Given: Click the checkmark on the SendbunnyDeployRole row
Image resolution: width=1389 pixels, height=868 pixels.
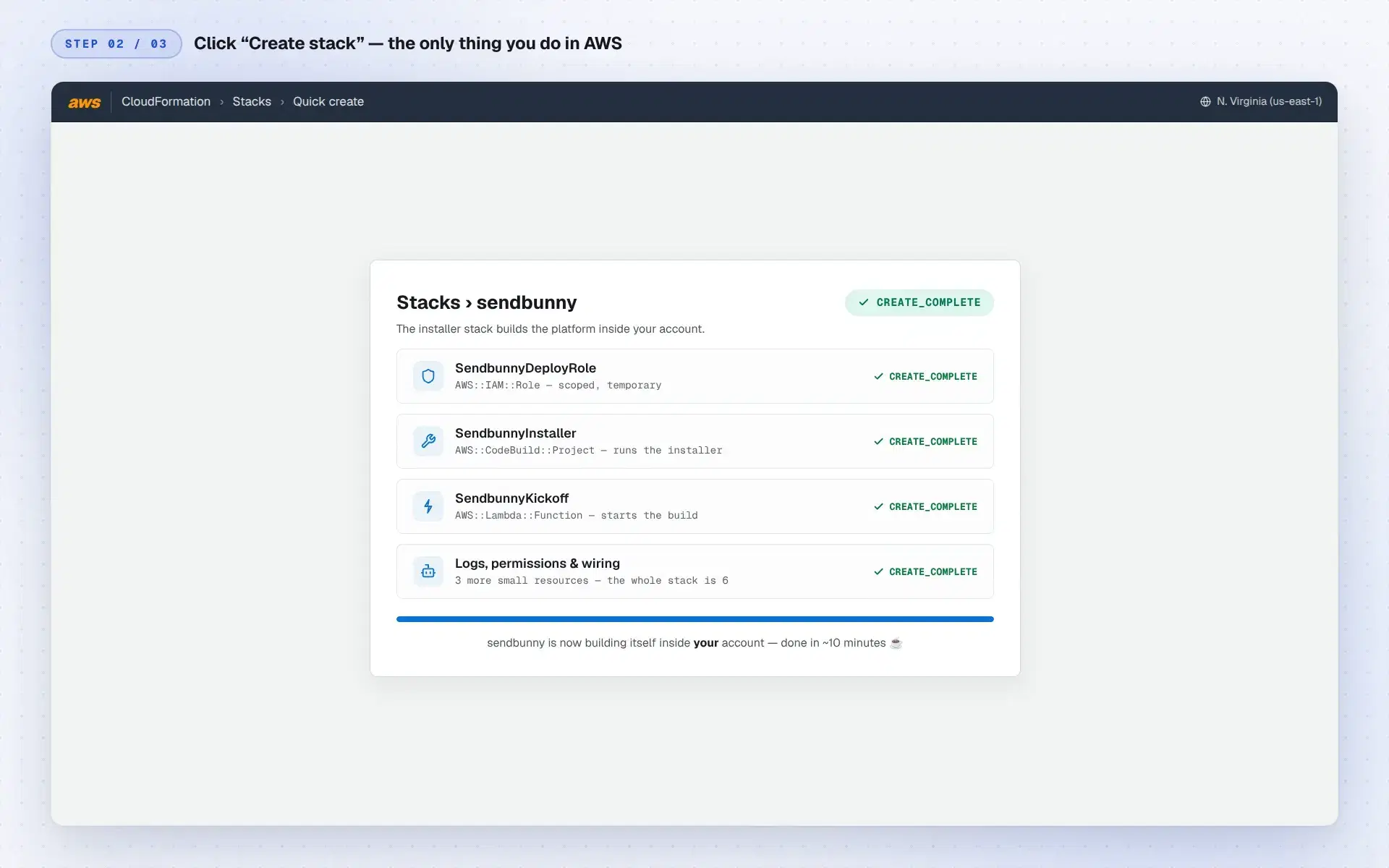Looking at the screenshot, I should [x=878, y=376].
